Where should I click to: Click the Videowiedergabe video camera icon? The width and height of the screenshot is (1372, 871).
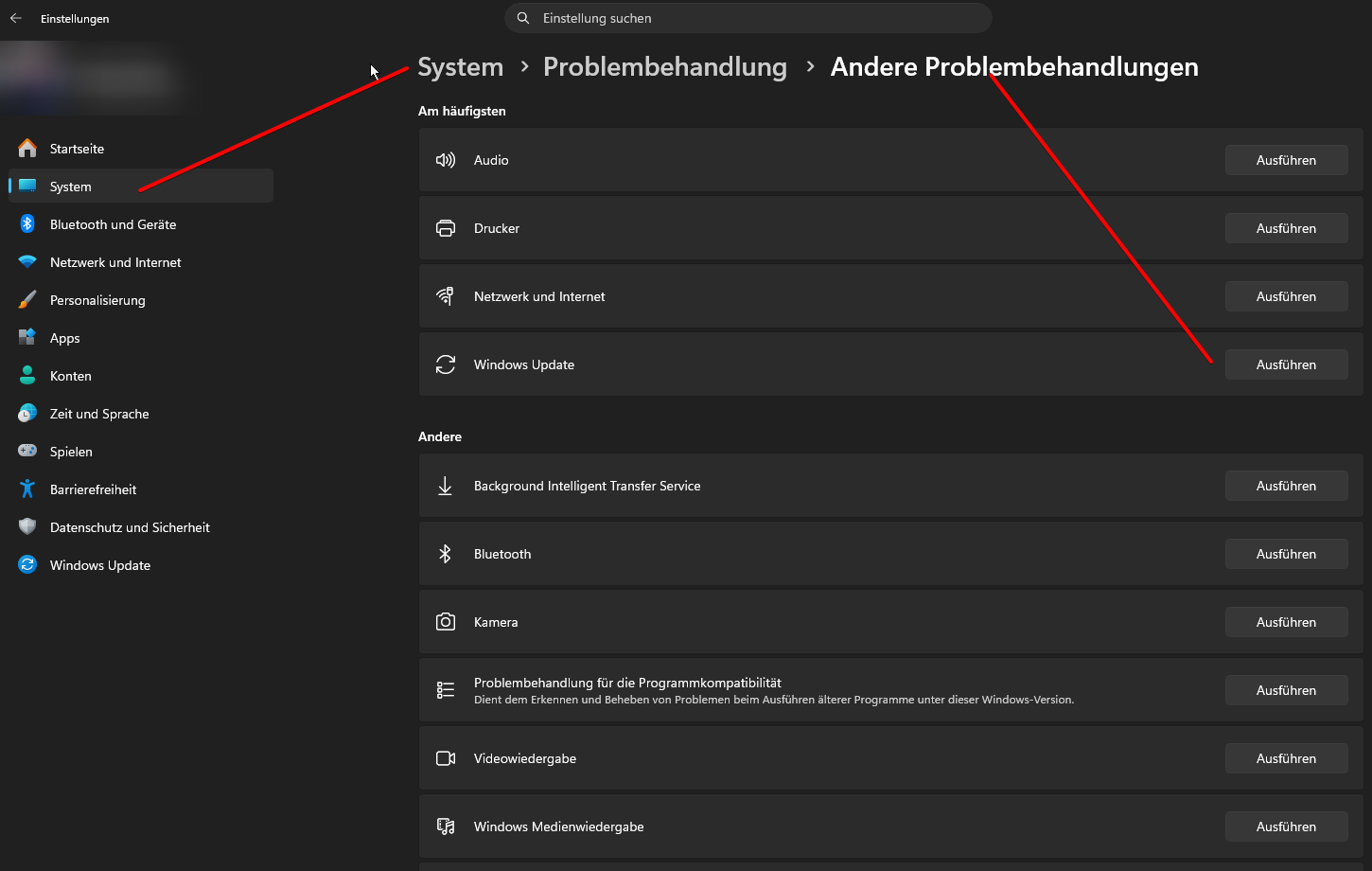pos(445,758)
